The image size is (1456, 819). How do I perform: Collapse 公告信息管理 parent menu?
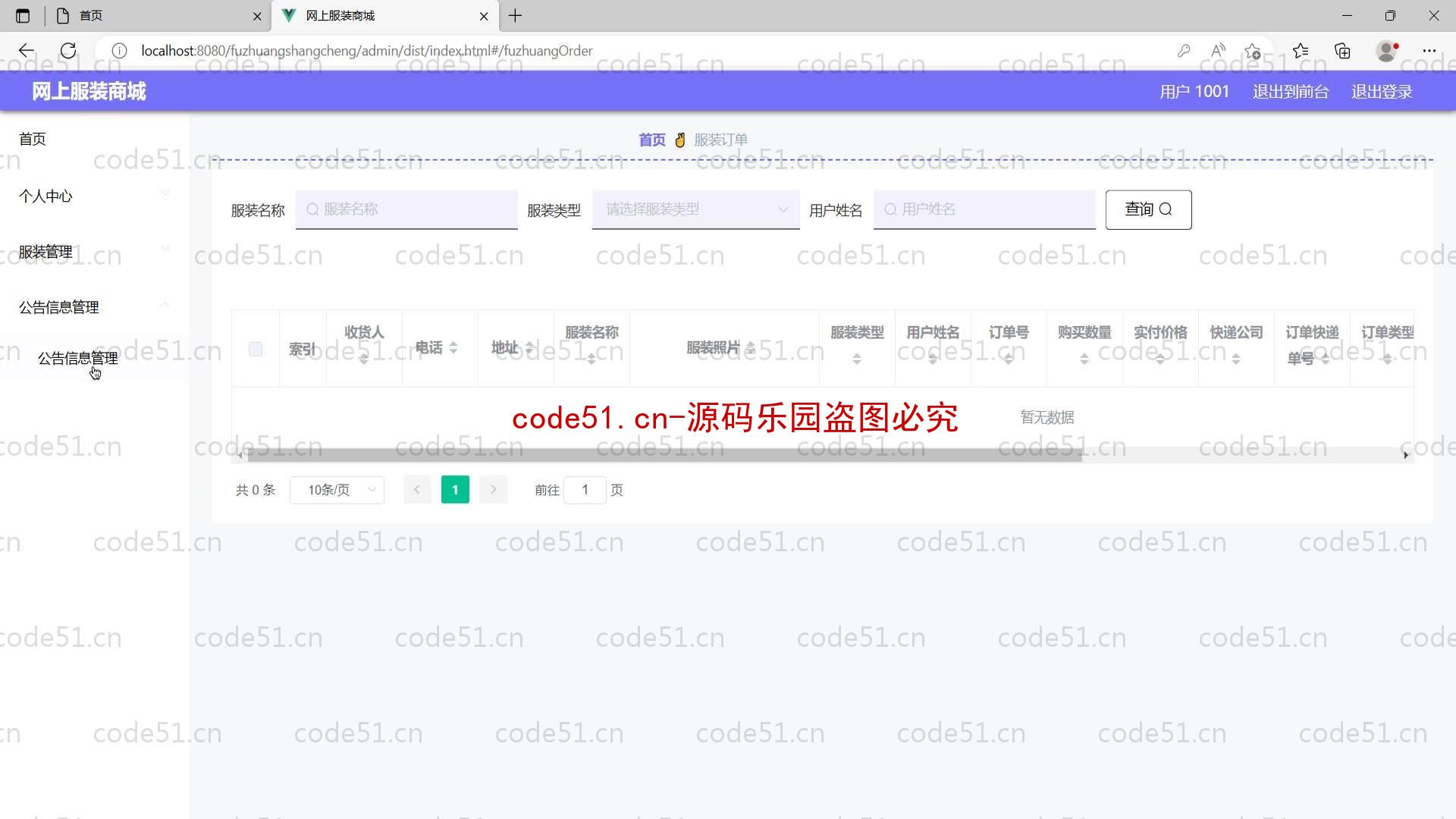(x=95, y=307)
